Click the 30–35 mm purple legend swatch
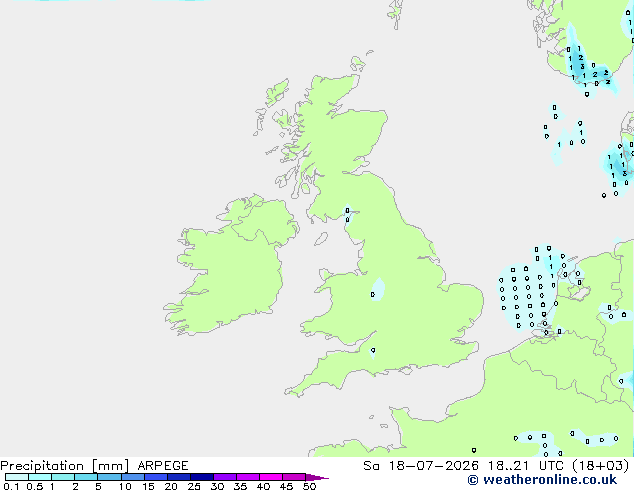The height and width of the screenshot is (490, 634). tap(225, 477)
